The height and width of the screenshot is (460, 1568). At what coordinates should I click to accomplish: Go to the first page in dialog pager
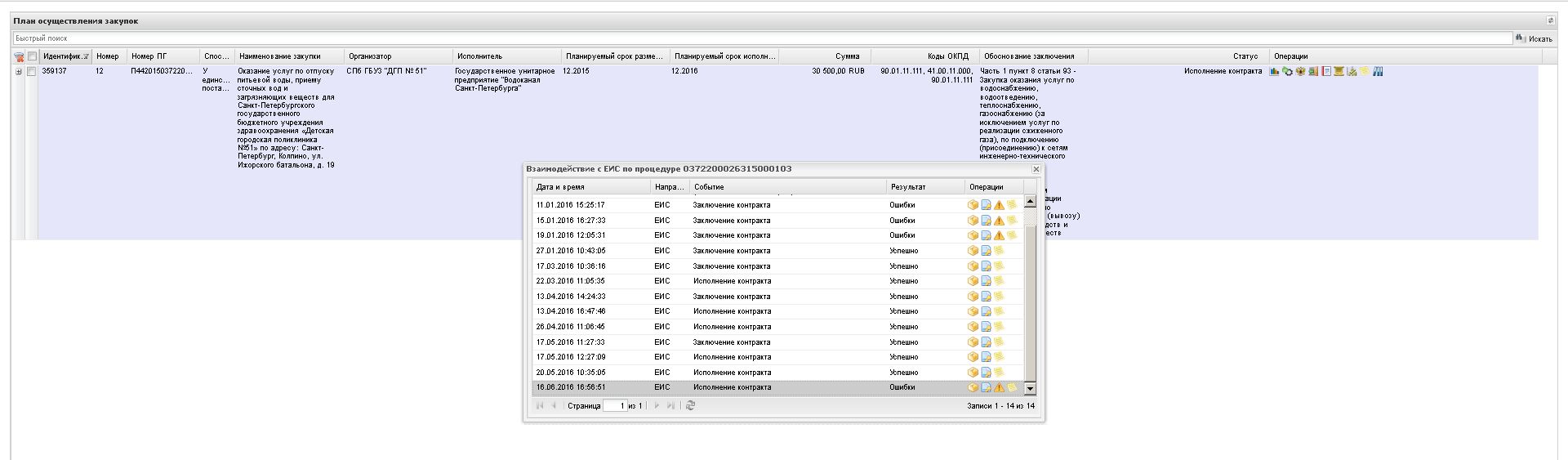[540, 405]
